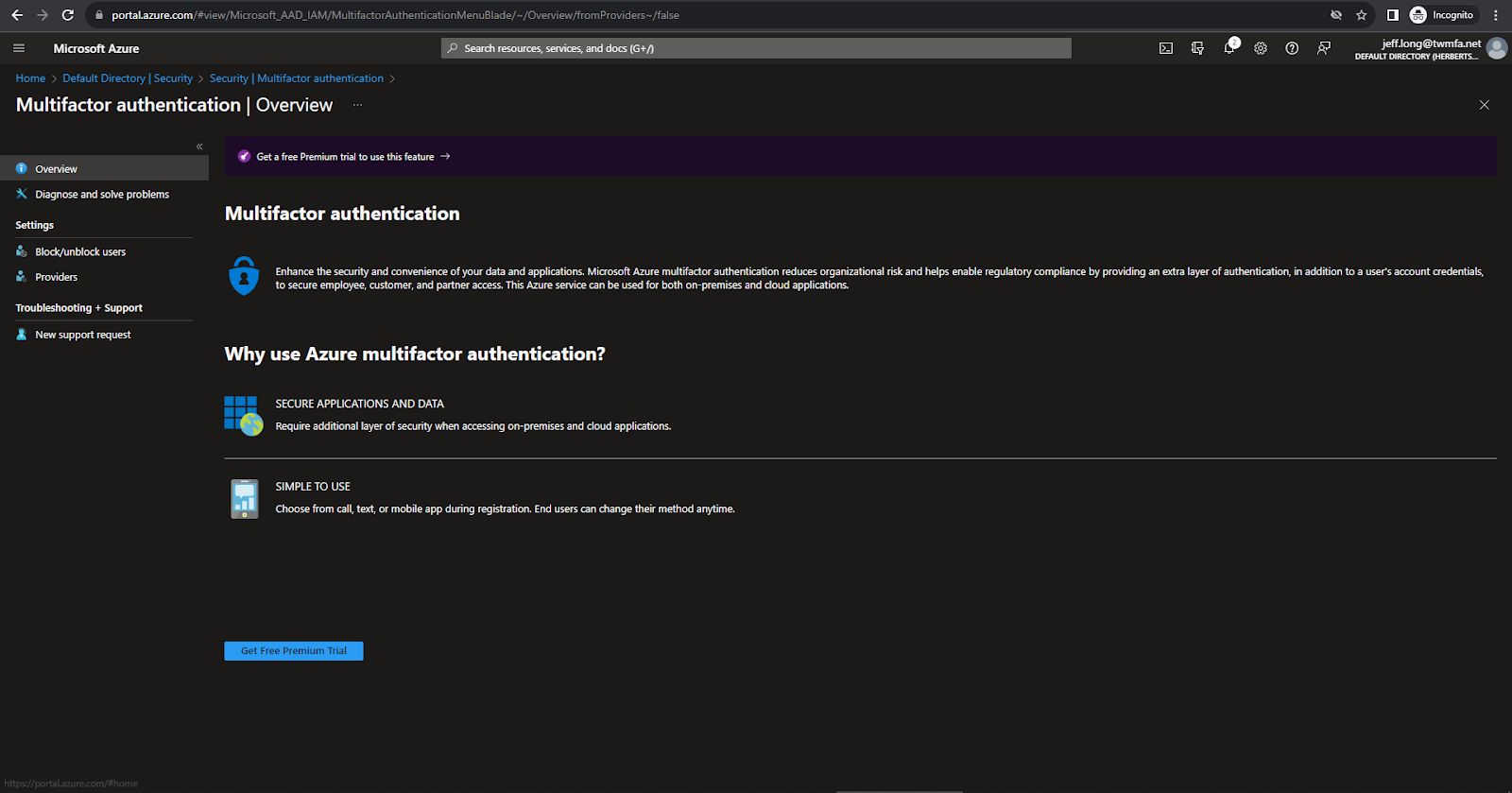Image resolution: width=1512 pixels, height=793 pixels.
Task: Open the Azure portal hamburger menu
Action: pos(19,48)
